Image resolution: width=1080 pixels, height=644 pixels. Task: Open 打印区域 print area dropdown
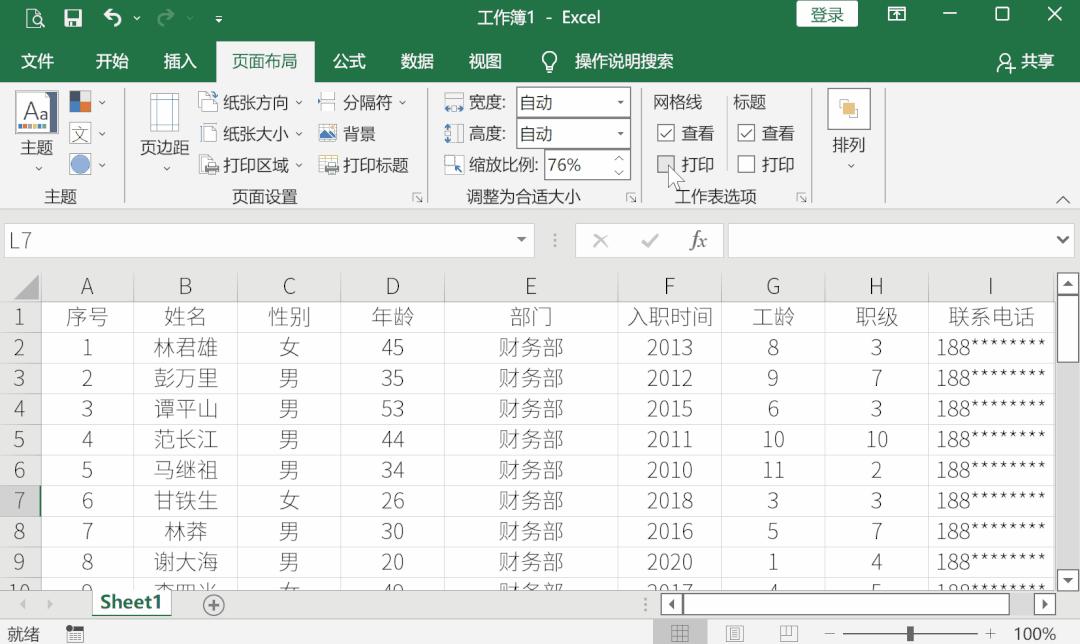251,165
